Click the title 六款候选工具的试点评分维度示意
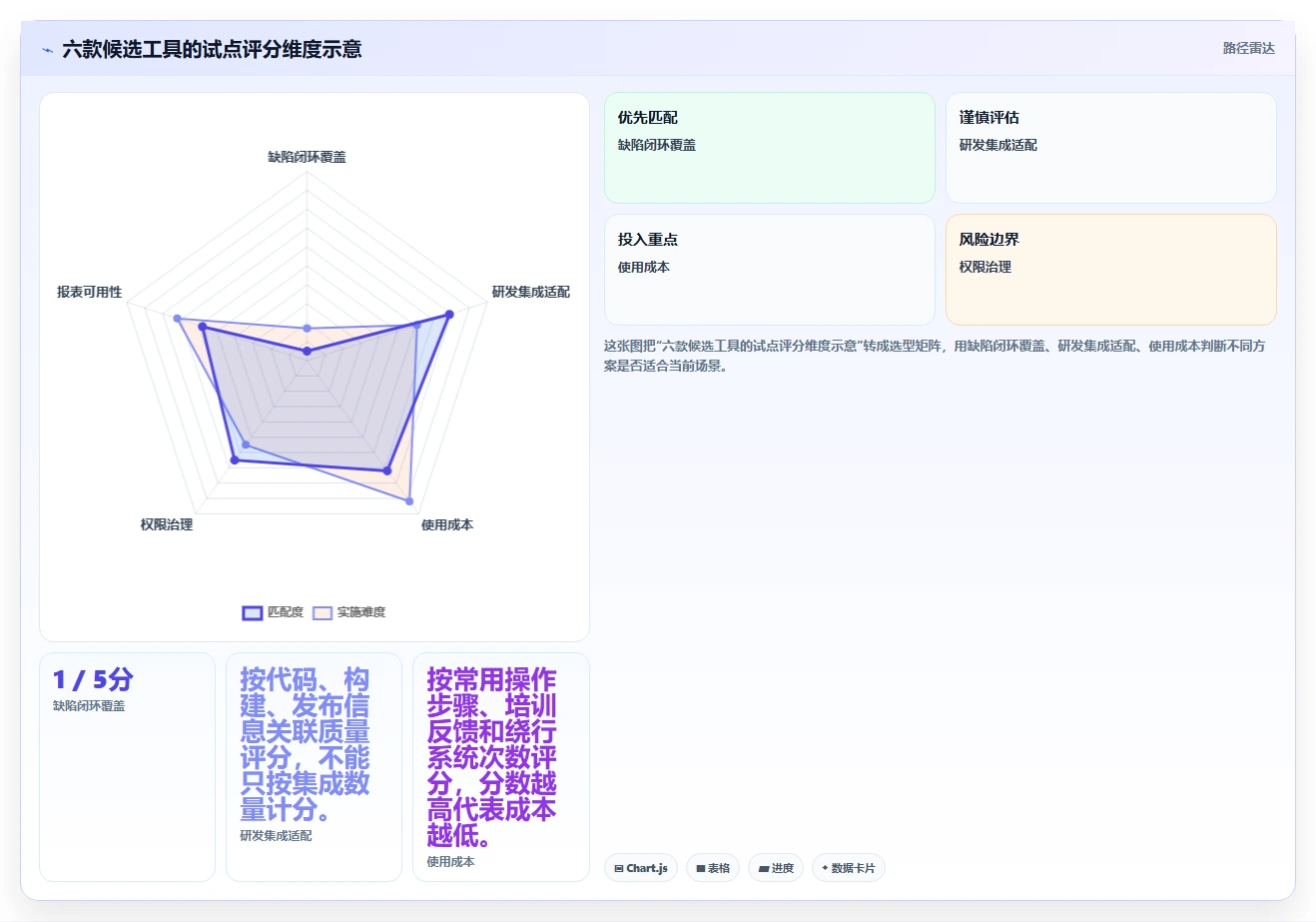1316x922 pixels. [212, 49]
